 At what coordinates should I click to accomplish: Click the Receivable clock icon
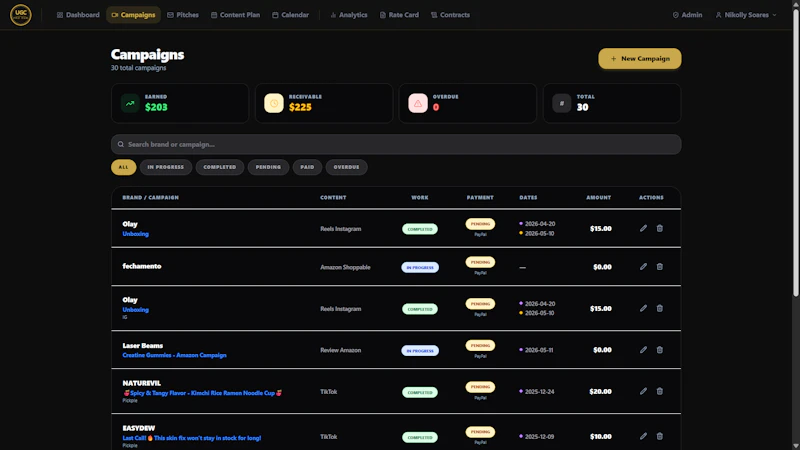tap(274, 103)
